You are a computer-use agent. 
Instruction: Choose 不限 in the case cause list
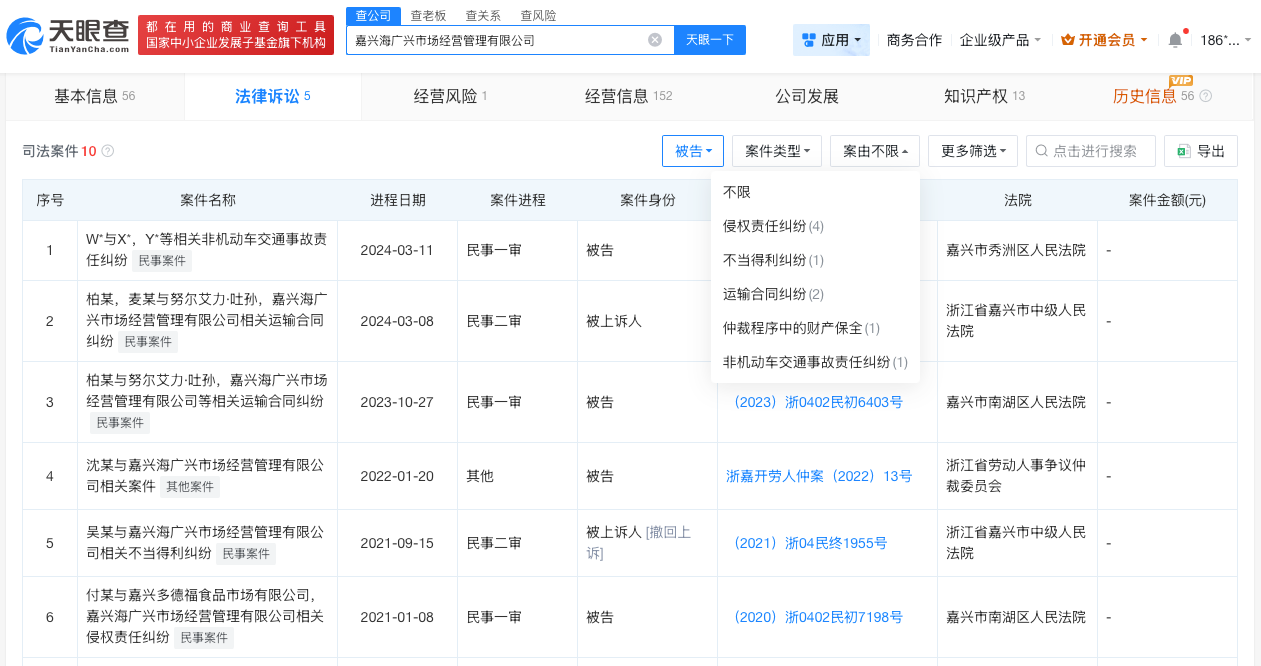(815, 192)
